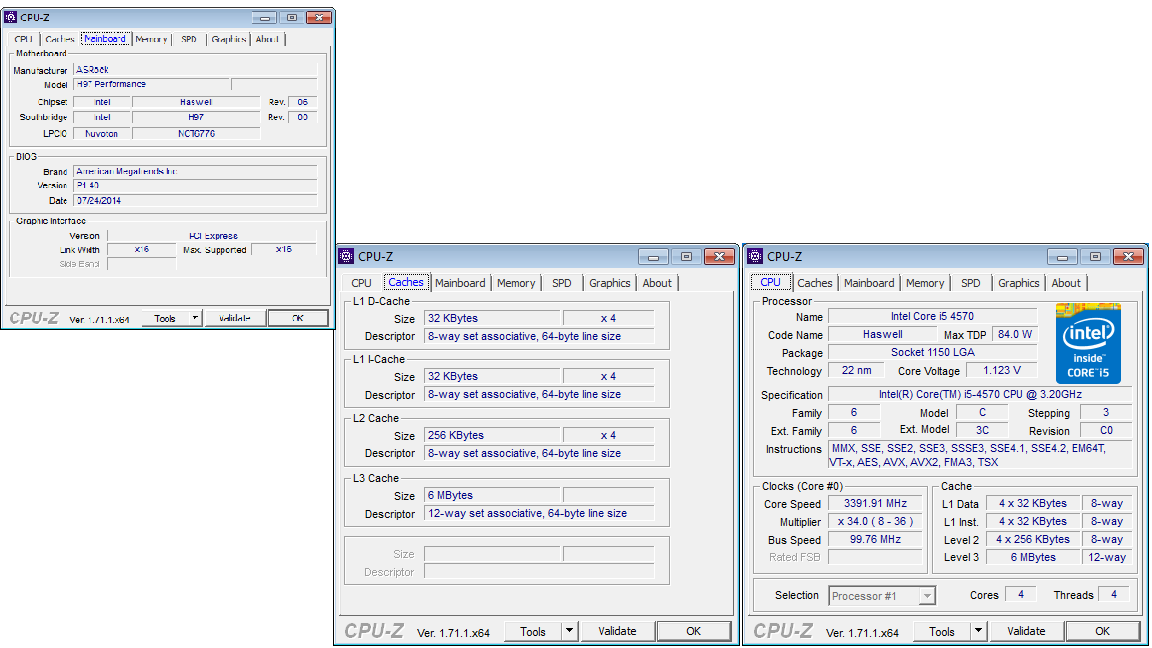
Task: Select the Mainboard tab in the top-left window
Action: (x=105, y=39)
